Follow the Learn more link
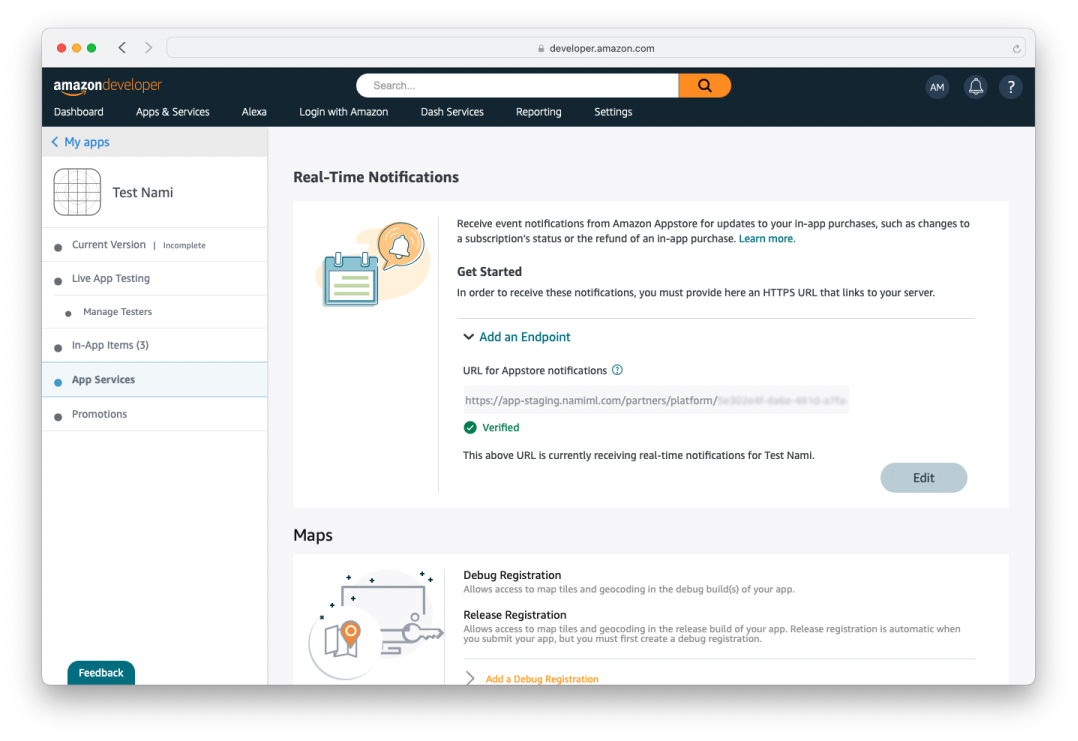The height and width of the screenshot is (741, 1078). (x=767, y=239)
